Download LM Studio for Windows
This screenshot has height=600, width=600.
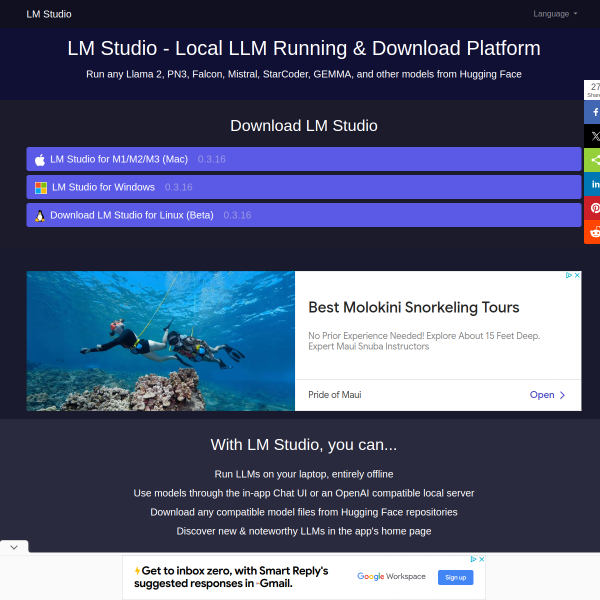pyautogui.click(x=304, y=187)
